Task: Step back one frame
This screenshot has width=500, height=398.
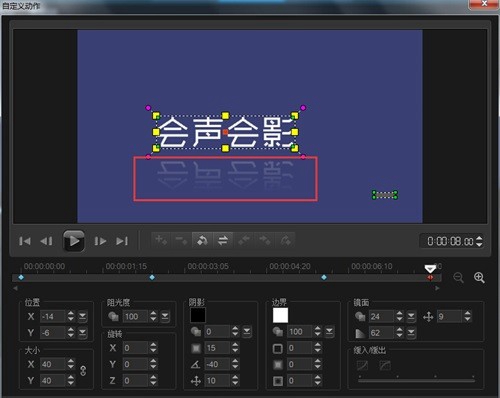Action: pyautogui.click(x=46, y=241)
